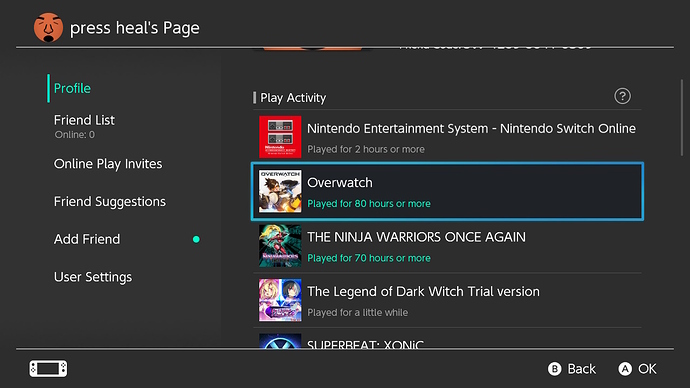This screenshot has height=388, width=690.
Task: Click Nintendo Entertainment System - Nintendo Switch Online title
Action: 471,128
